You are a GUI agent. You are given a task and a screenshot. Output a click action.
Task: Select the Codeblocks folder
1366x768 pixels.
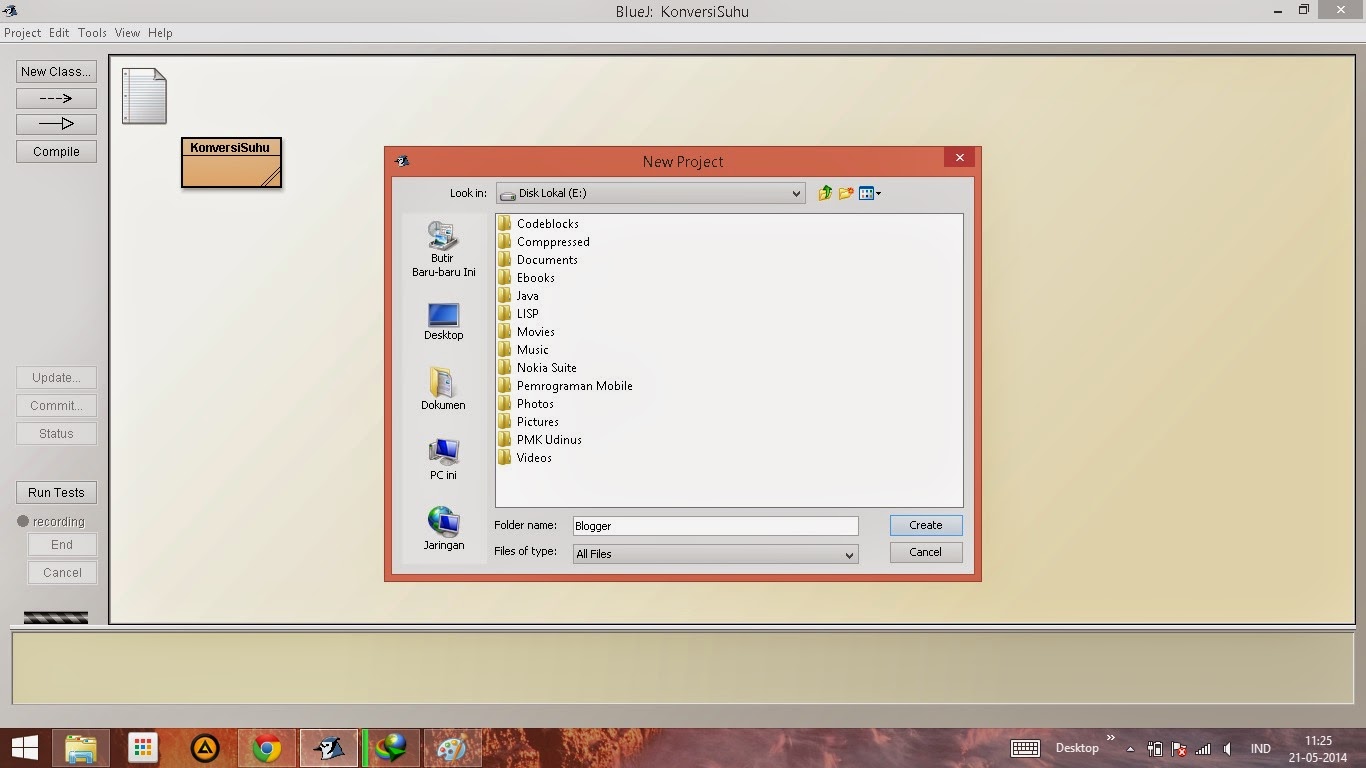click(538, 224)
